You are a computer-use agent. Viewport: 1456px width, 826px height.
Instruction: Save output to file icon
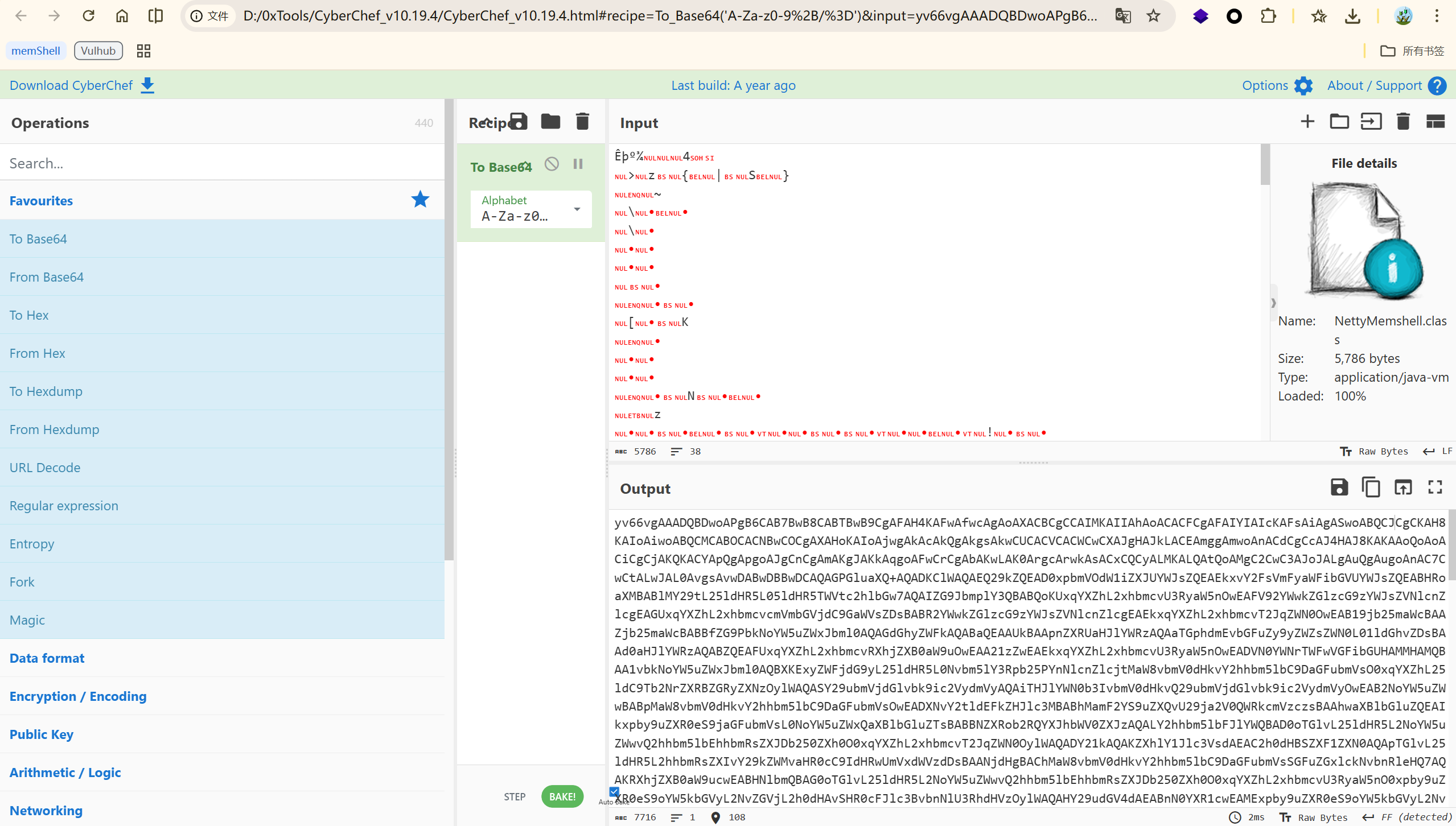pos(1339,488)
